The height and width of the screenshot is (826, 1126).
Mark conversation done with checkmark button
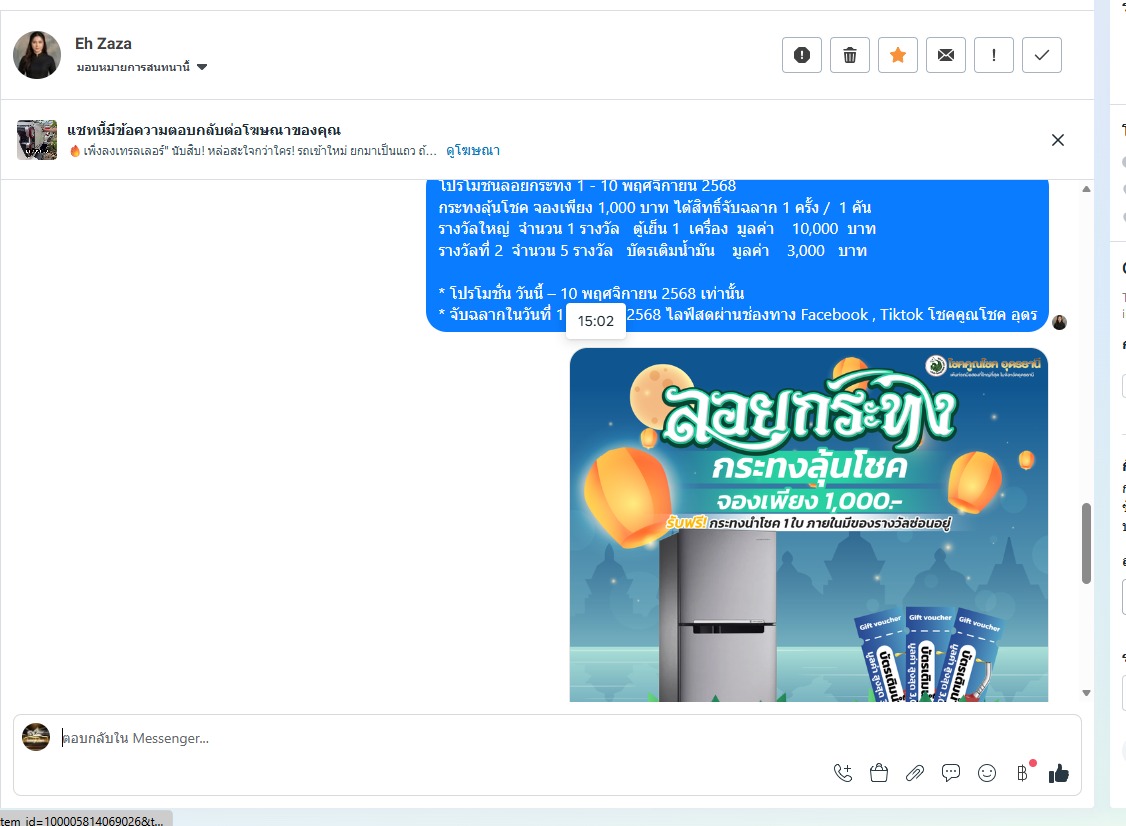point(1042,55)
